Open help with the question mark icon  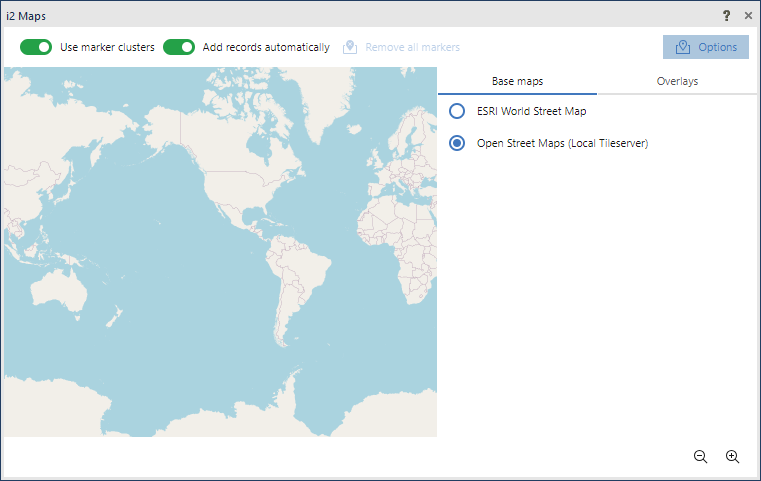pyautogui.click(x=727, y=16)
